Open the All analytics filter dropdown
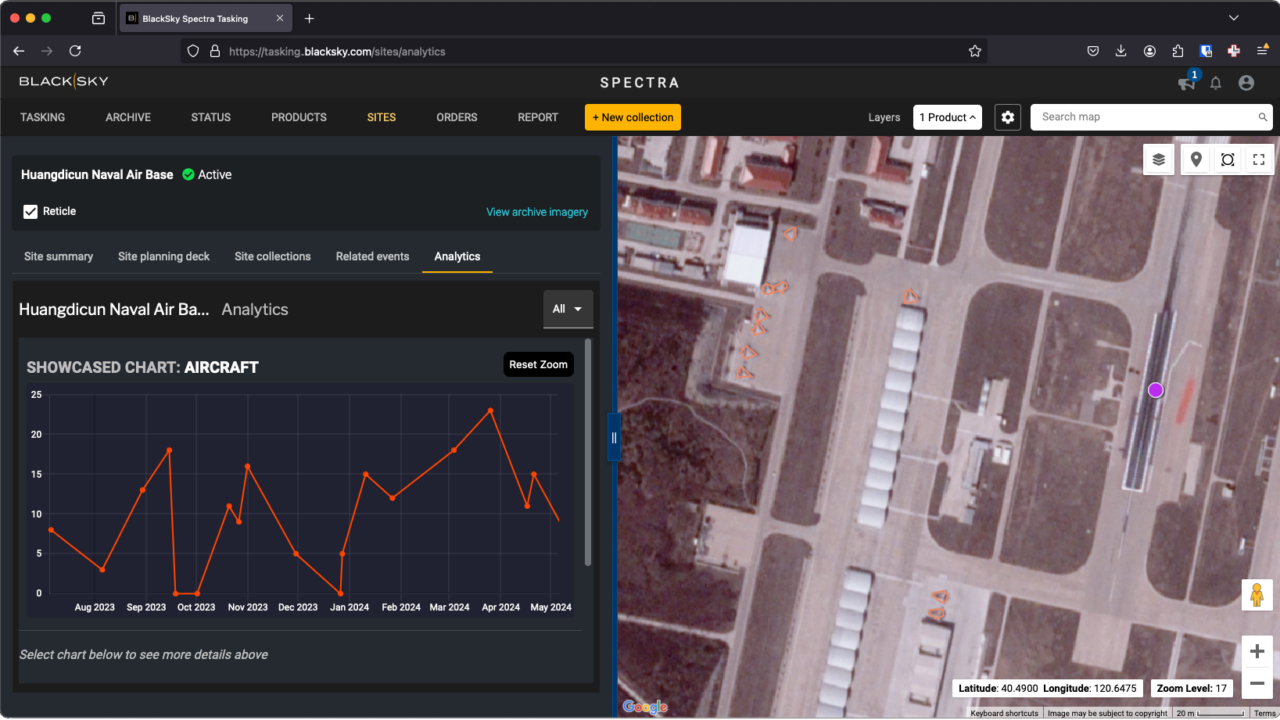 567,309
